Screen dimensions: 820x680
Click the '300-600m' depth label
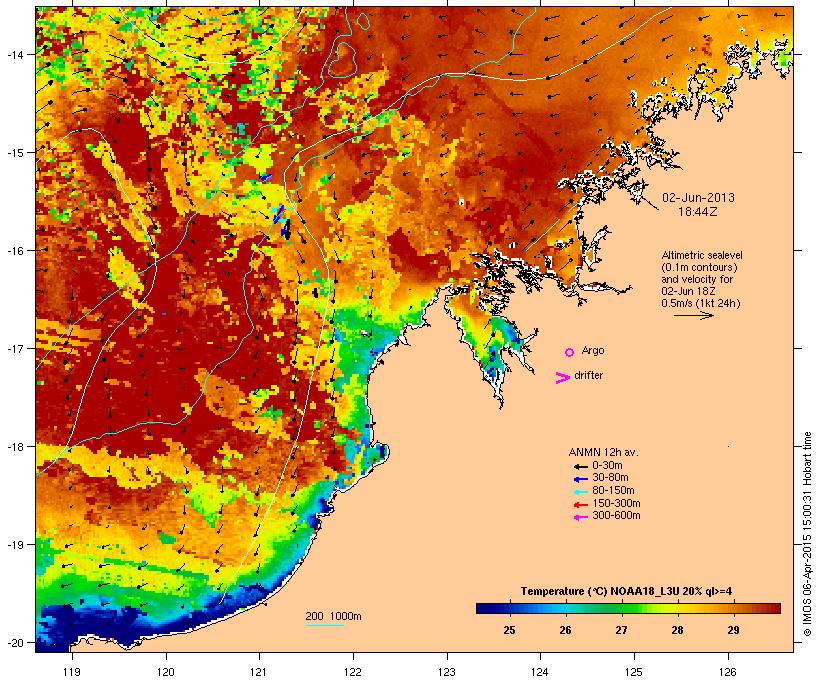[616, 516]
